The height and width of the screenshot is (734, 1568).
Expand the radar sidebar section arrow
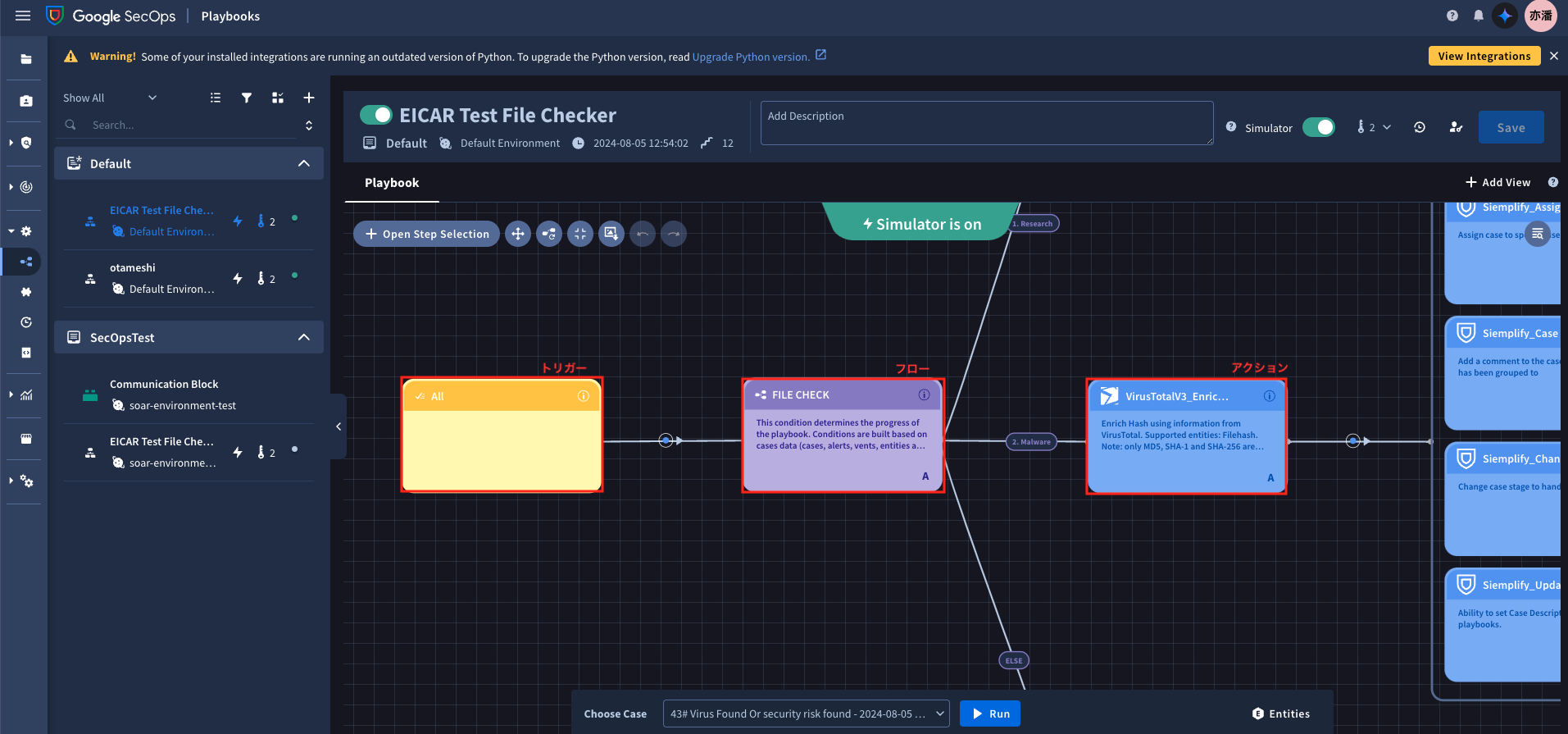coord(11,187)
